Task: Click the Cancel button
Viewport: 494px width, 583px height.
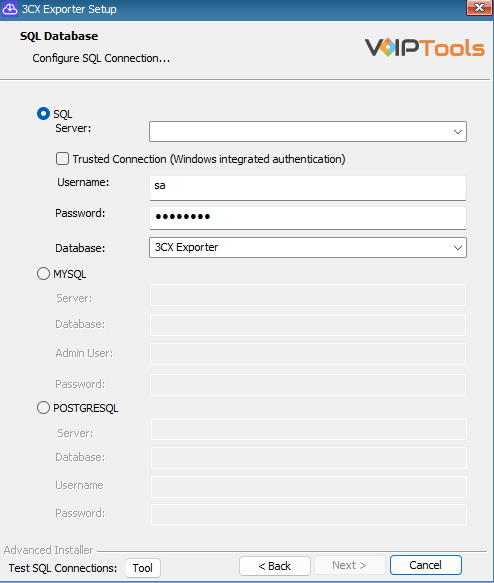Action: point(426,565)
